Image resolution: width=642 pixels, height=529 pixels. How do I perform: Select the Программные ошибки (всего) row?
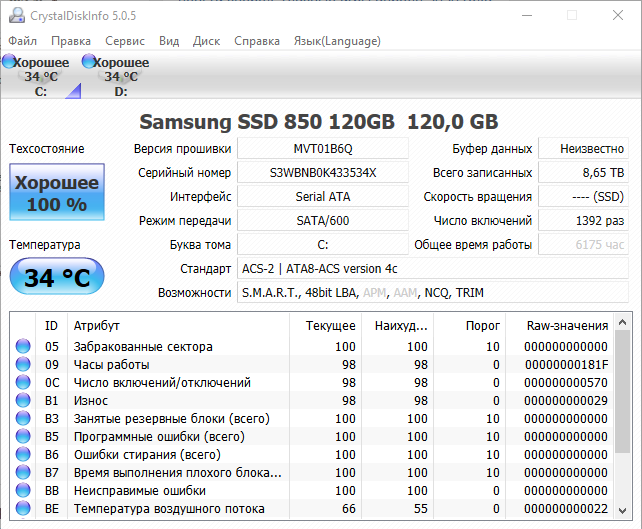point(312,436)
